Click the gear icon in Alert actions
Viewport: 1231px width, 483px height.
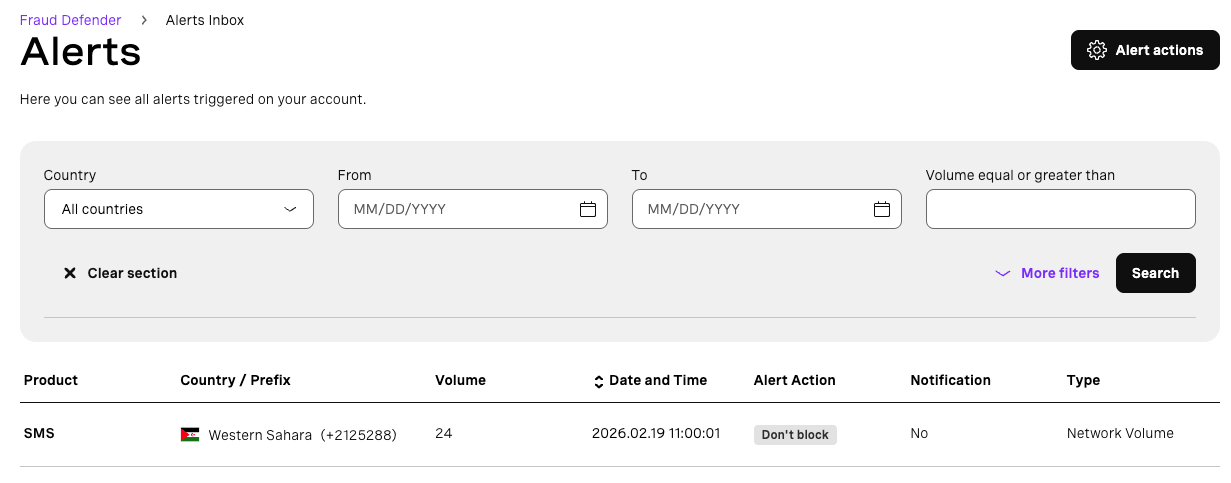click(1097, 50)
